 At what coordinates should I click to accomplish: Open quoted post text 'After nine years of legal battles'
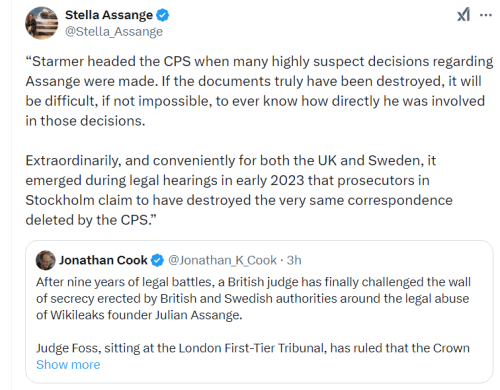(253, 298)
